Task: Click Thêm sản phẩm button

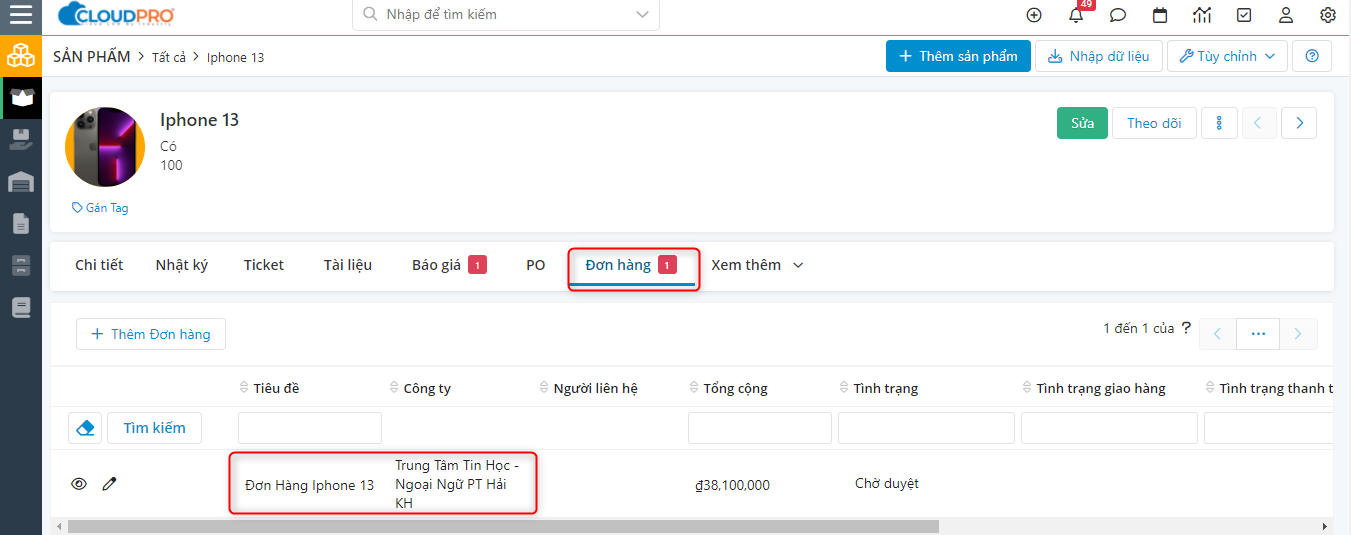Action: pyautogui.click(x=958, y=56)
